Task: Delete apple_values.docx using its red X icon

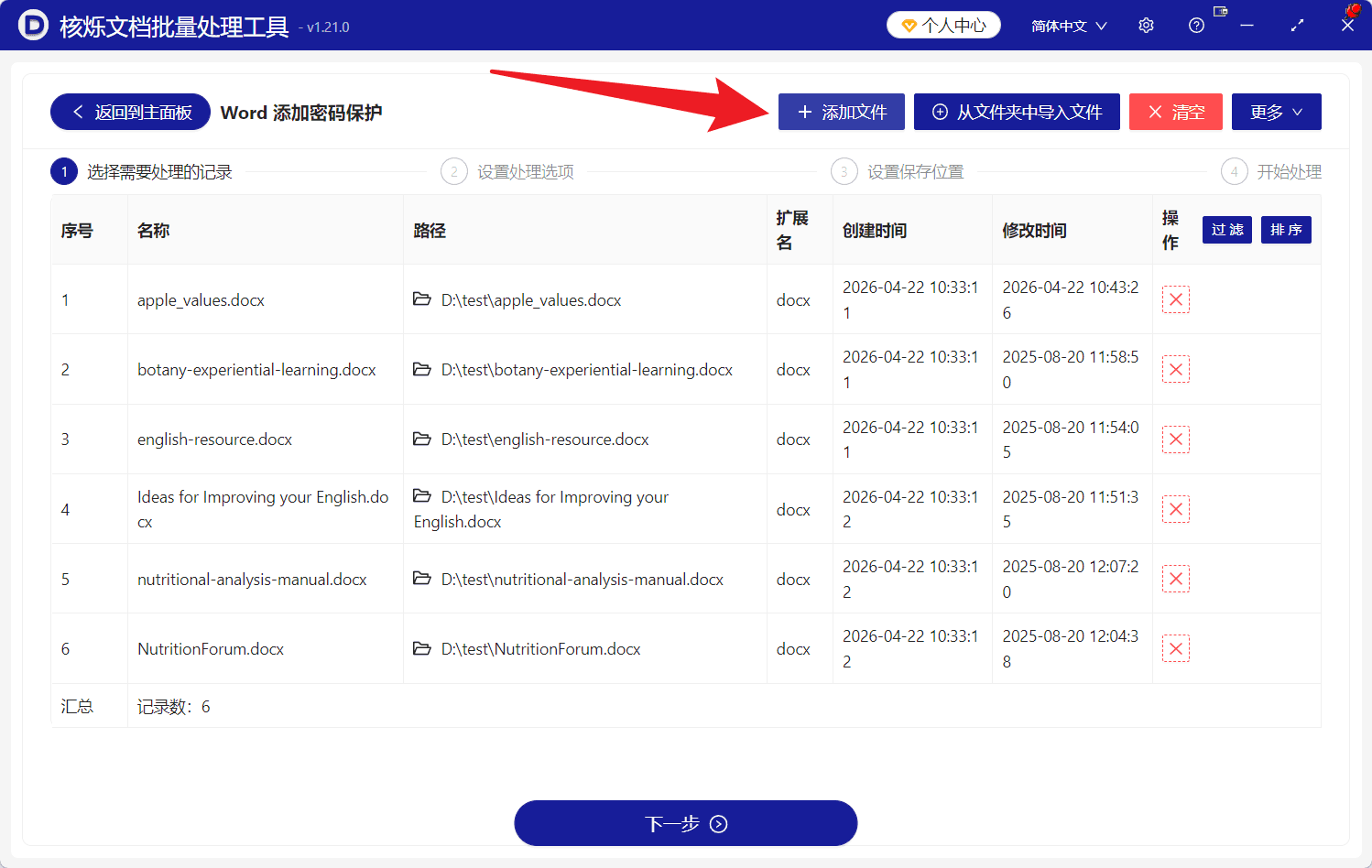Action: (x=1176, y=298)
